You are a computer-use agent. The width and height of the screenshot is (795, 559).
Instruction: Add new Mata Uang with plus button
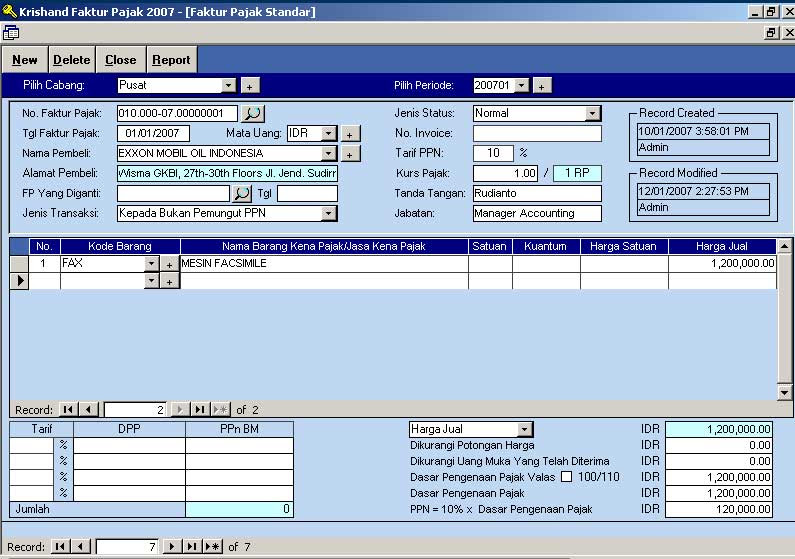pyautogui.click(x=350, y=134)
